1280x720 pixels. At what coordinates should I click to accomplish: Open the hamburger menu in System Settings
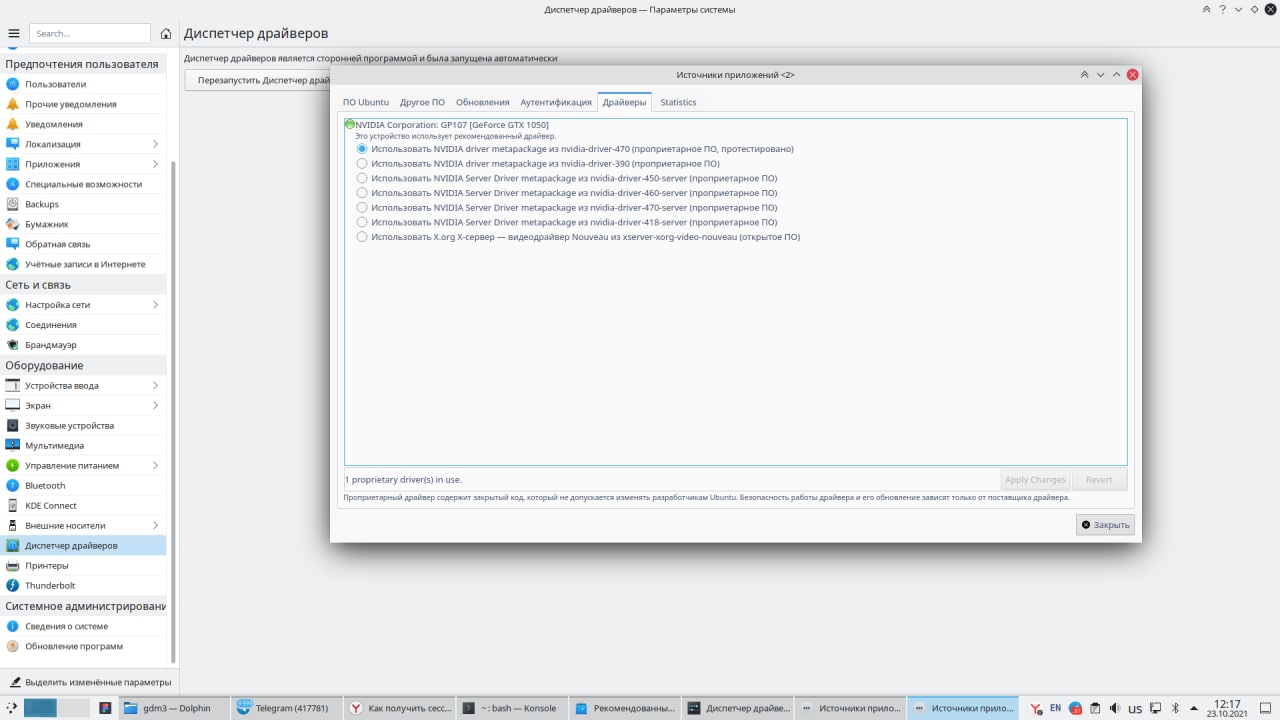point(13,33)
